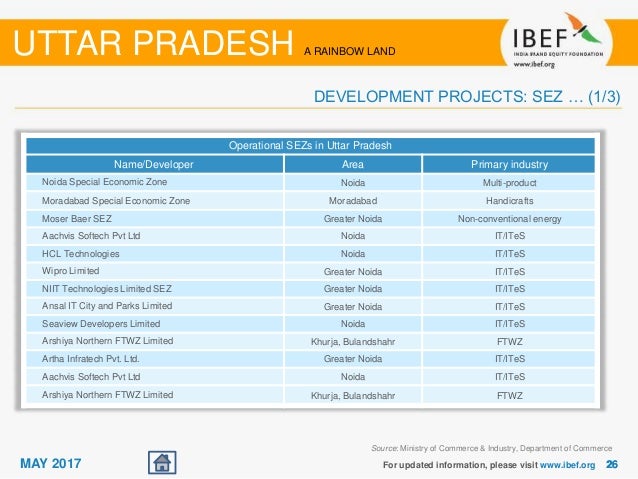The height and width of the screenshot is (479, 638).
Task: Select Artha Infratech Pvt. Ltd. cell
Action: coord(154,359)
